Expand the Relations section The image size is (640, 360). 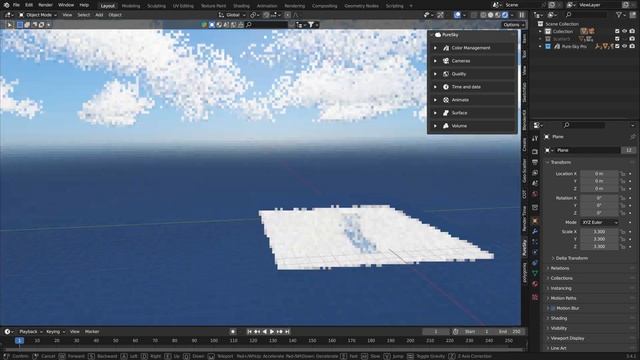[x=560, y=269]
